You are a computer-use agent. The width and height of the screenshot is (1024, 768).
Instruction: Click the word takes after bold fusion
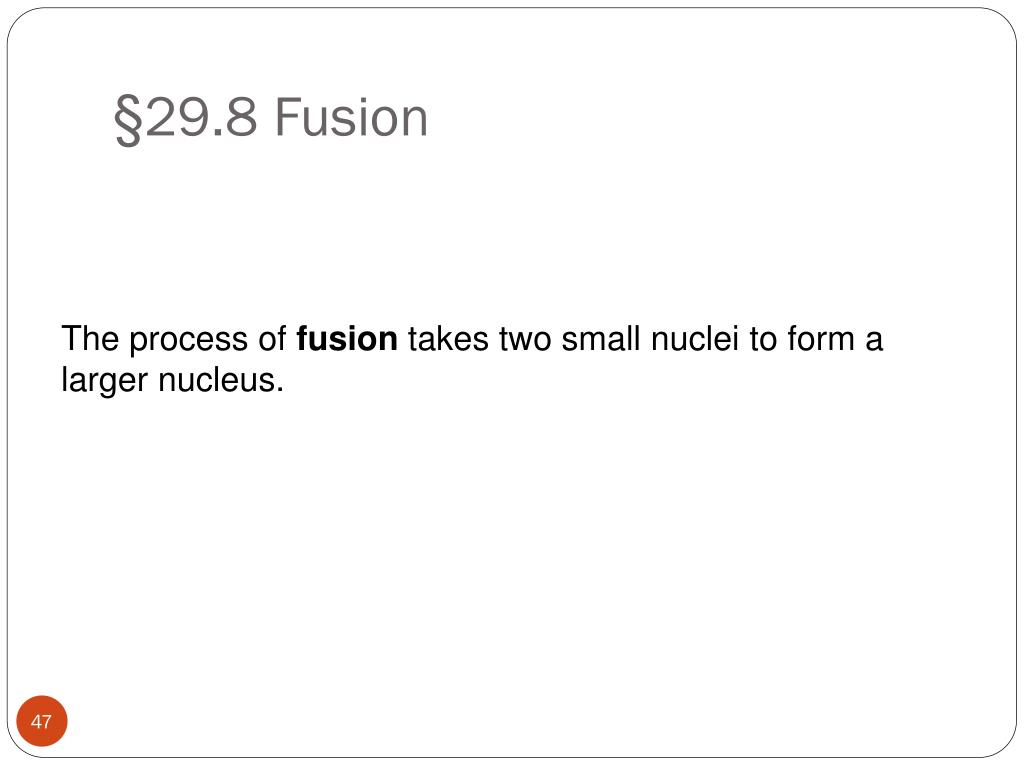pos(449,338)
